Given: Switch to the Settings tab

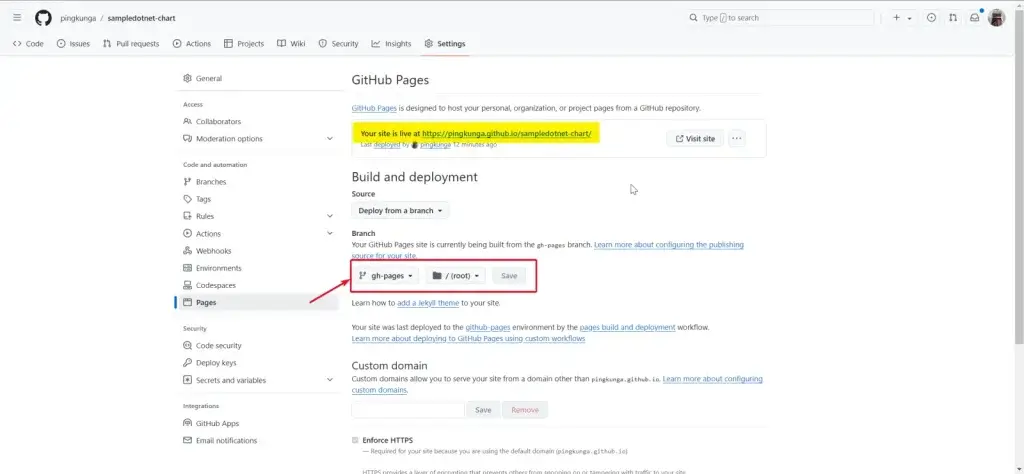Looking at the screenshot, I should 445,44.
